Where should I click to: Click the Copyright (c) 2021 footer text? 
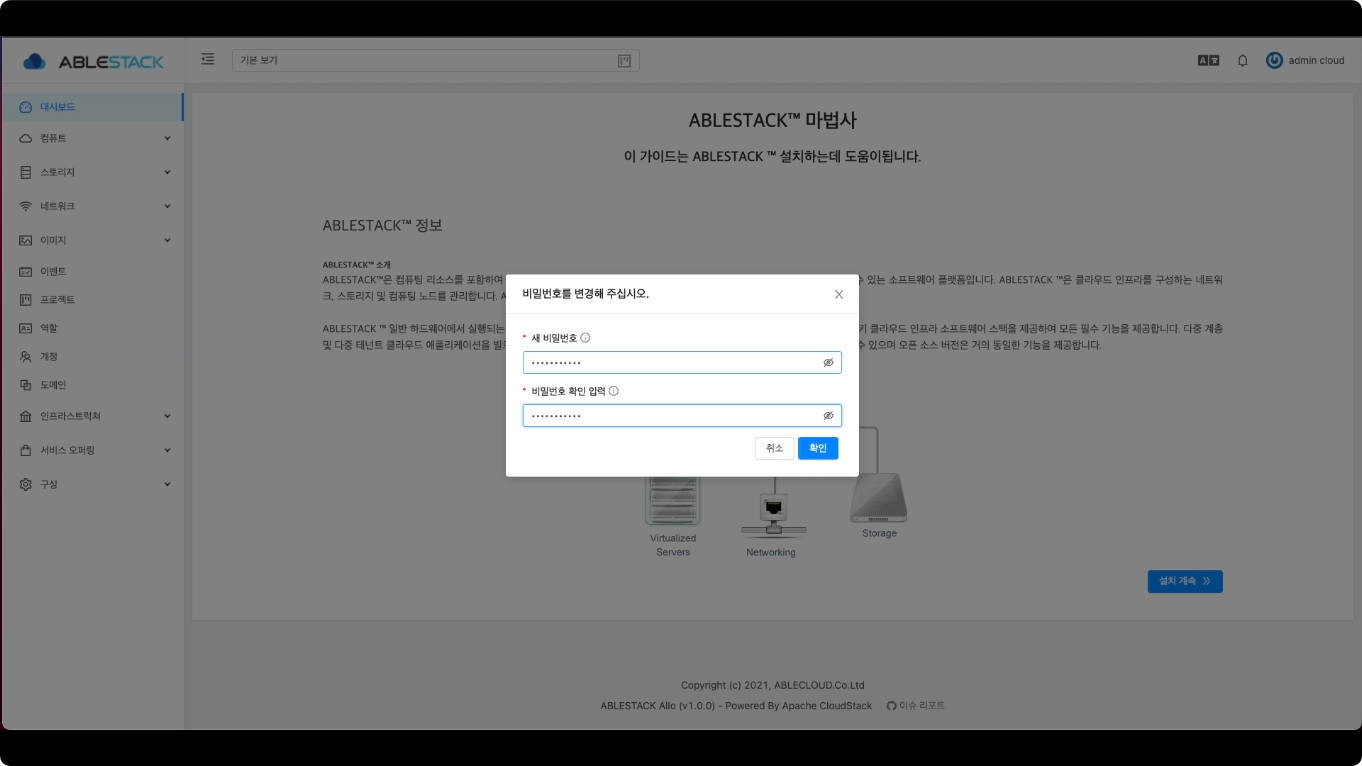click(x=773, y=686)
